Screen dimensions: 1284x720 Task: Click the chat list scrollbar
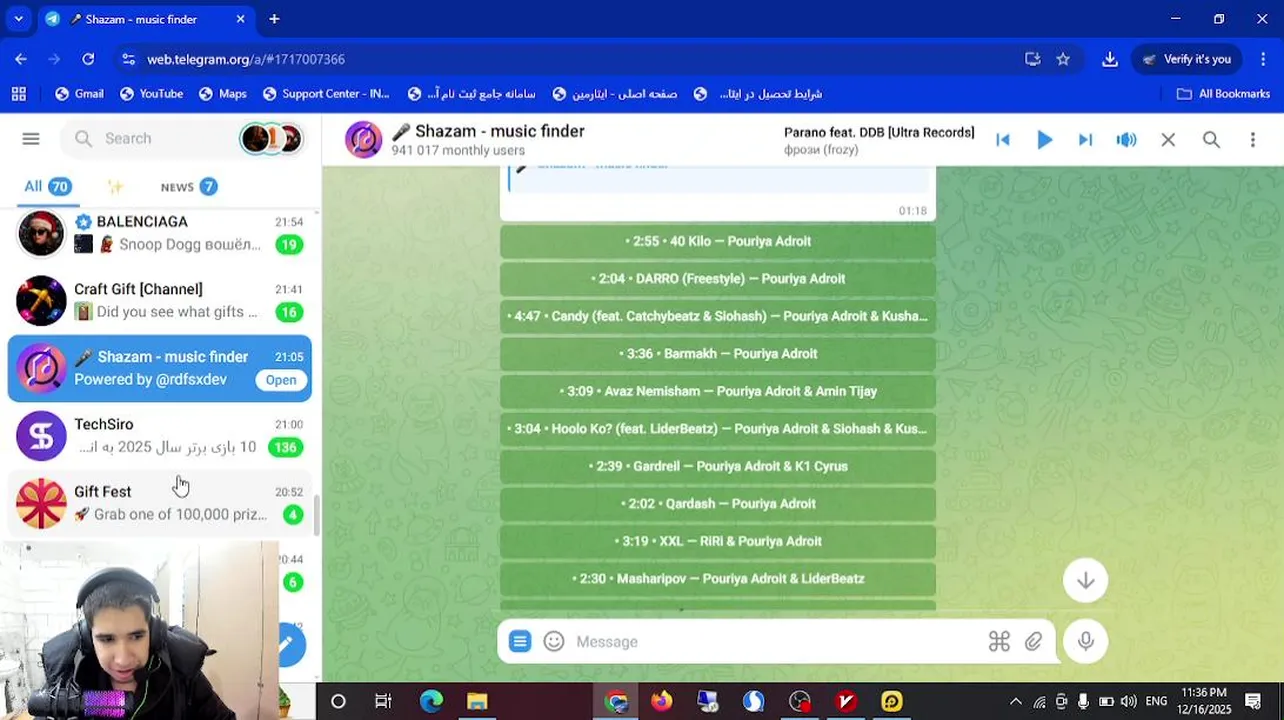tap(317, 515)
